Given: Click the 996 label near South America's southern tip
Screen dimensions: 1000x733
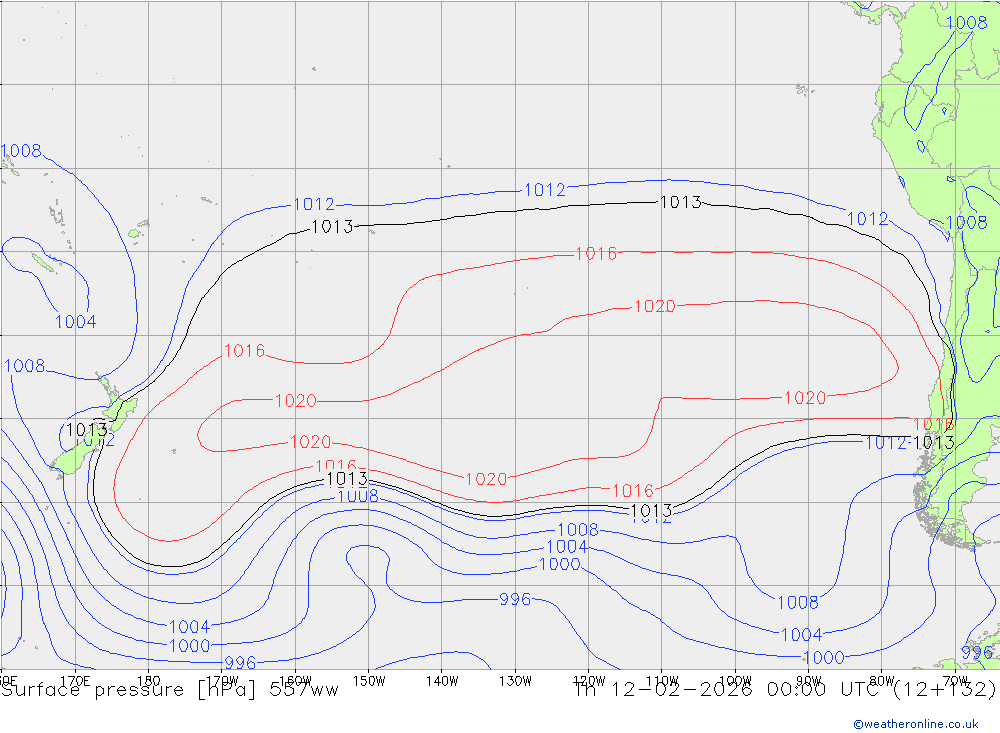Looking at the screenshot, I should pos(977,652).
